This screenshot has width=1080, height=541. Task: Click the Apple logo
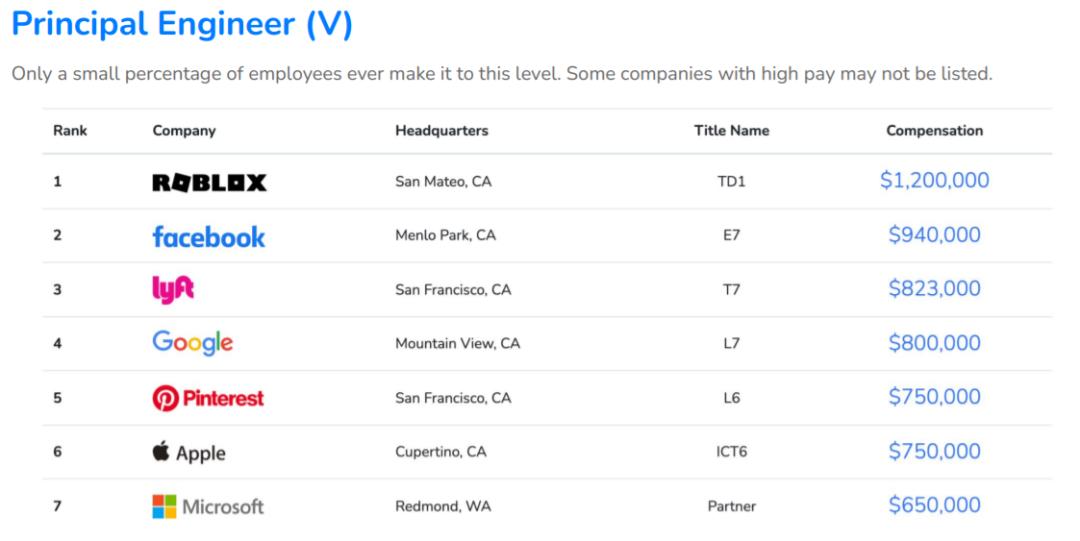click(x=189, y=452)
